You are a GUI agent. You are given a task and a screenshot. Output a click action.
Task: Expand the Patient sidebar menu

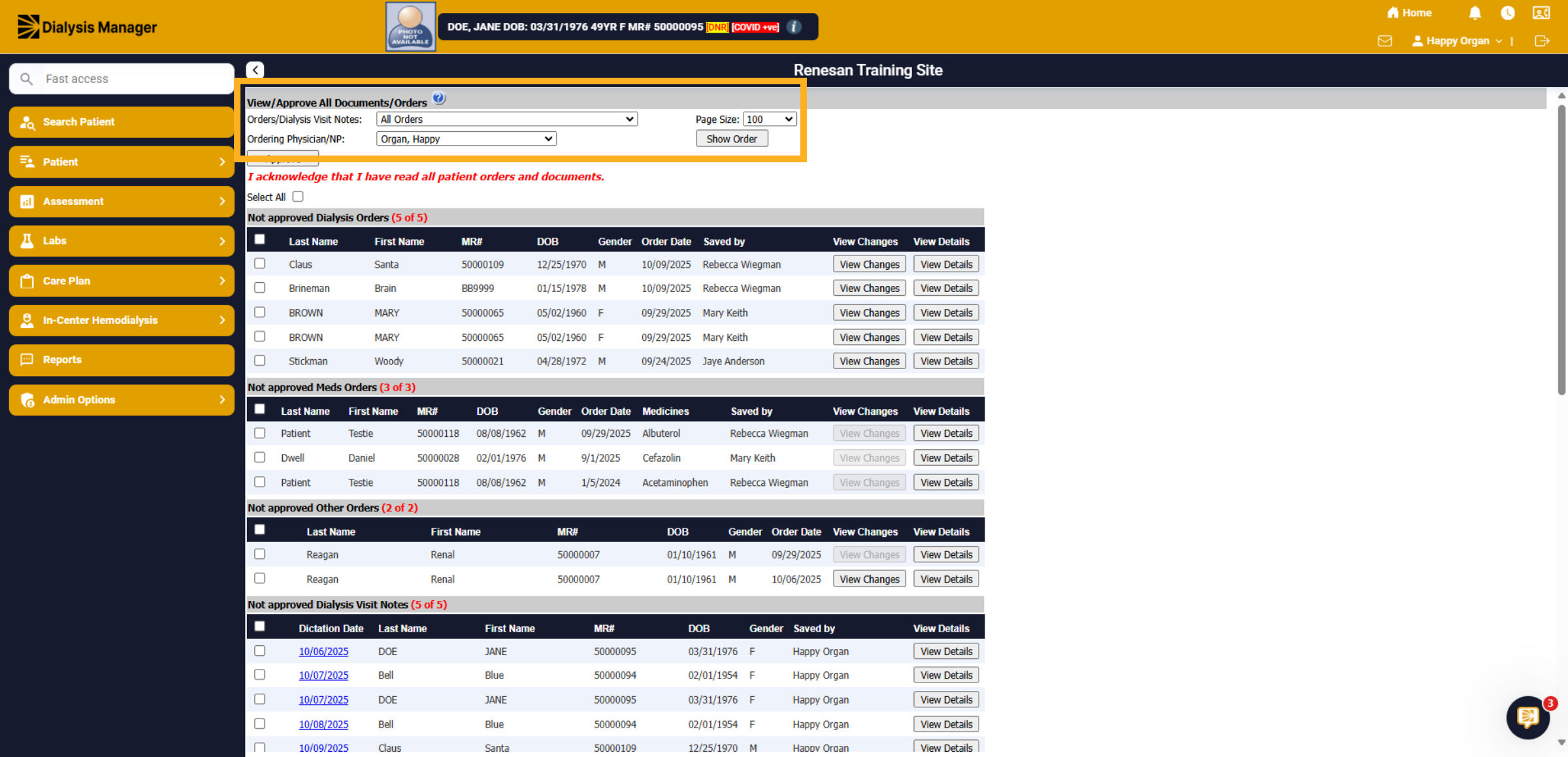coord(122,162)
